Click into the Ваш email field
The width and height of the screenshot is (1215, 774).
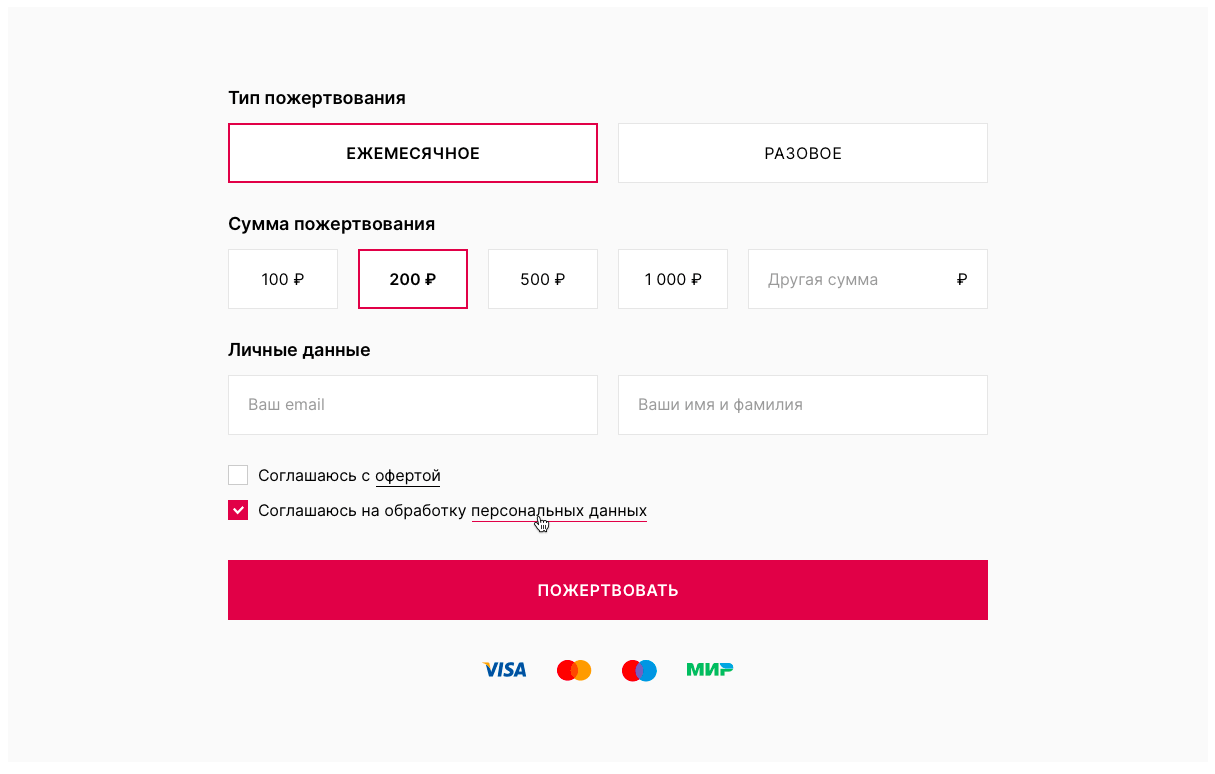click(x=412, y=405)
